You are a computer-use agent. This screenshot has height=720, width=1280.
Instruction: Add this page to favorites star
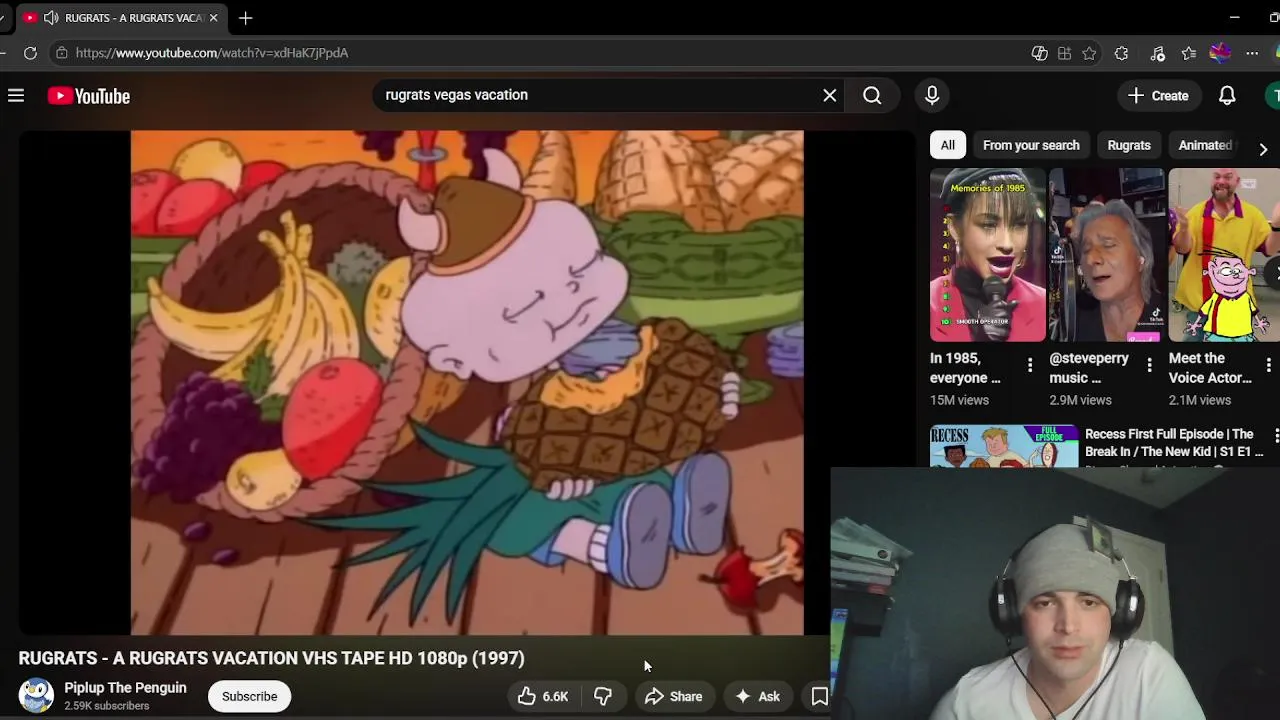click(x=1089, y=53)
